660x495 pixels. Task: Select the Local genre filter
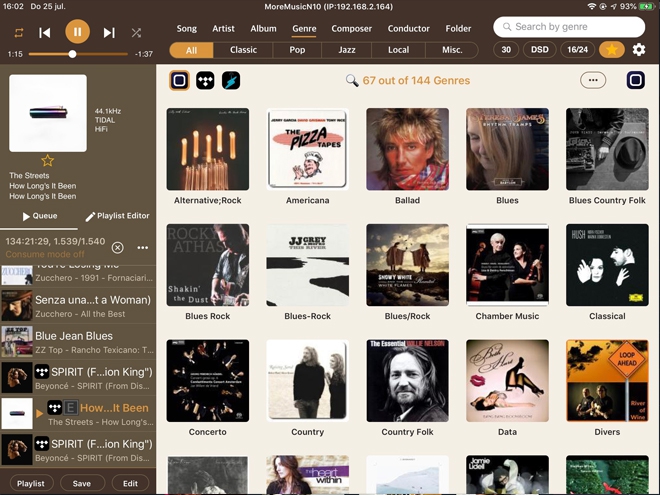[398, 50]
